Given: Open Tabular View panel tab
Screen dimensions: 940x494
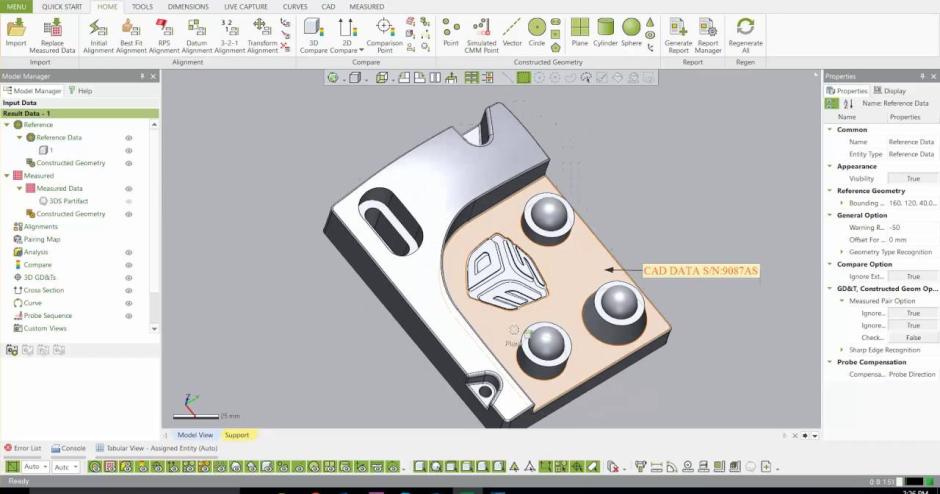Looking at the screenshot, I should coord(157,448).
